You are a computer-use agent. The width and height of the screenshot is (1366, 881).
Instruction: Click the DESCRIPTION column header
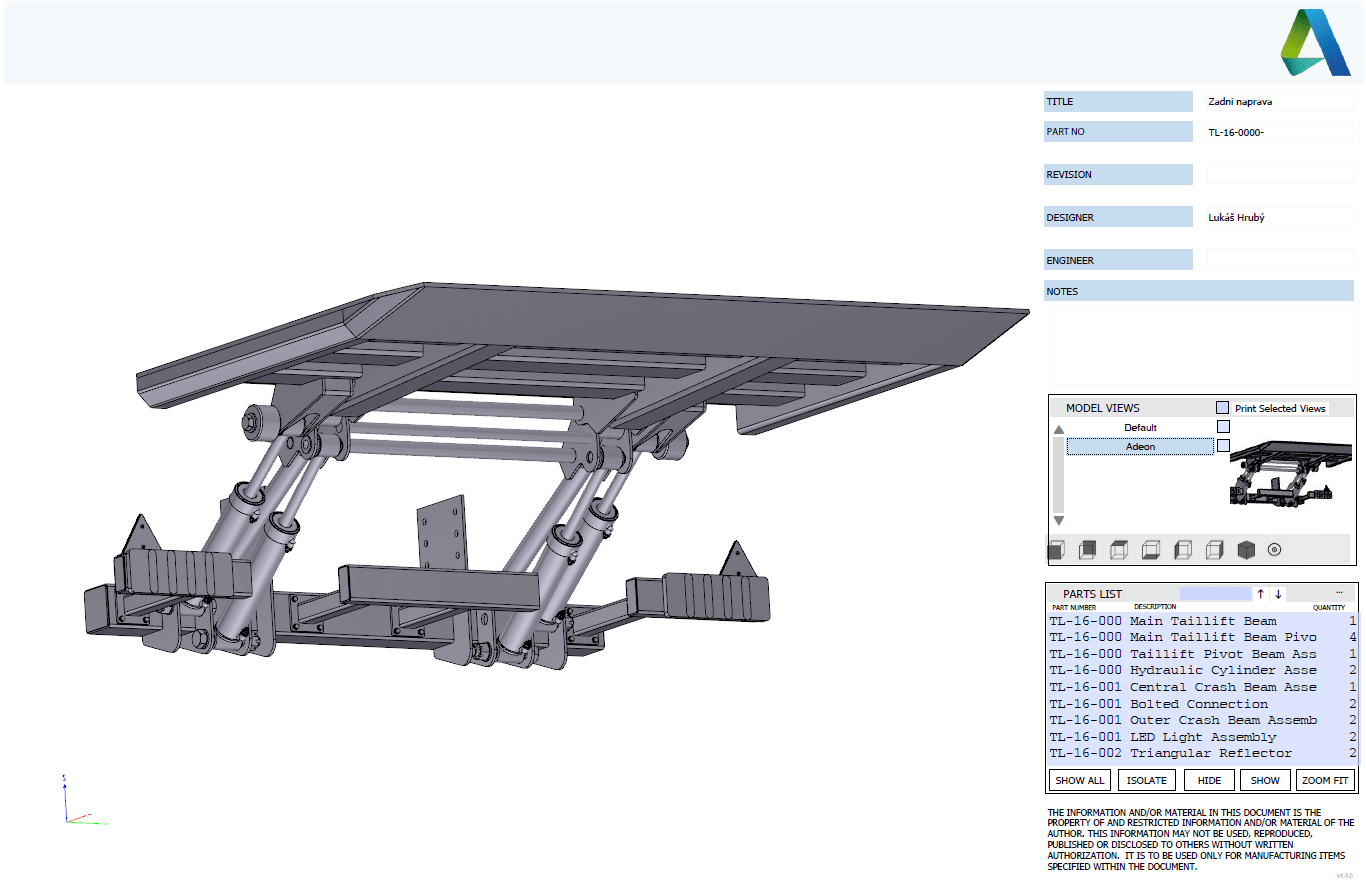1155,607
